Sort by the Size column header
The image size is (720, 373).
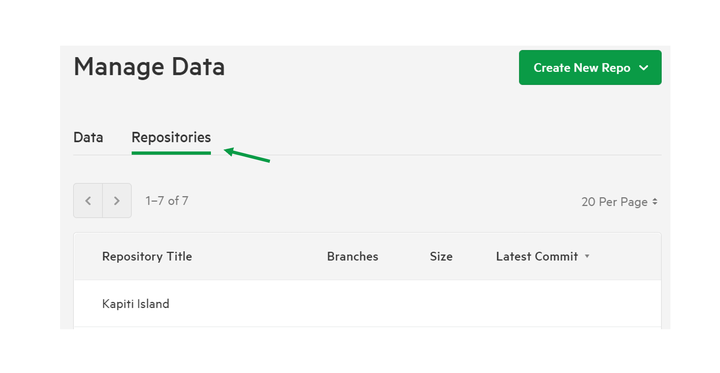click(441, 256)
